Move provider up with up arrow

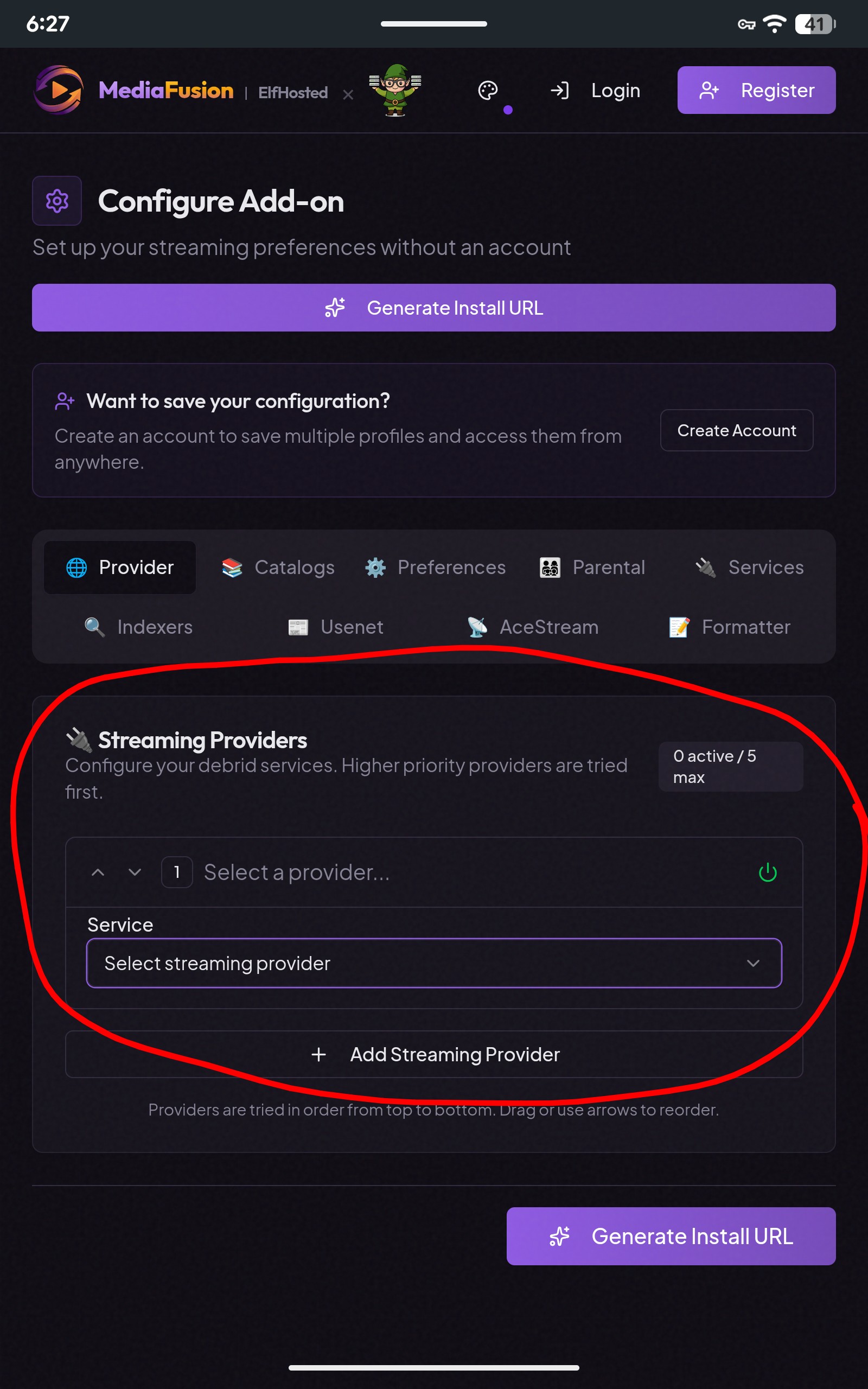98,872
